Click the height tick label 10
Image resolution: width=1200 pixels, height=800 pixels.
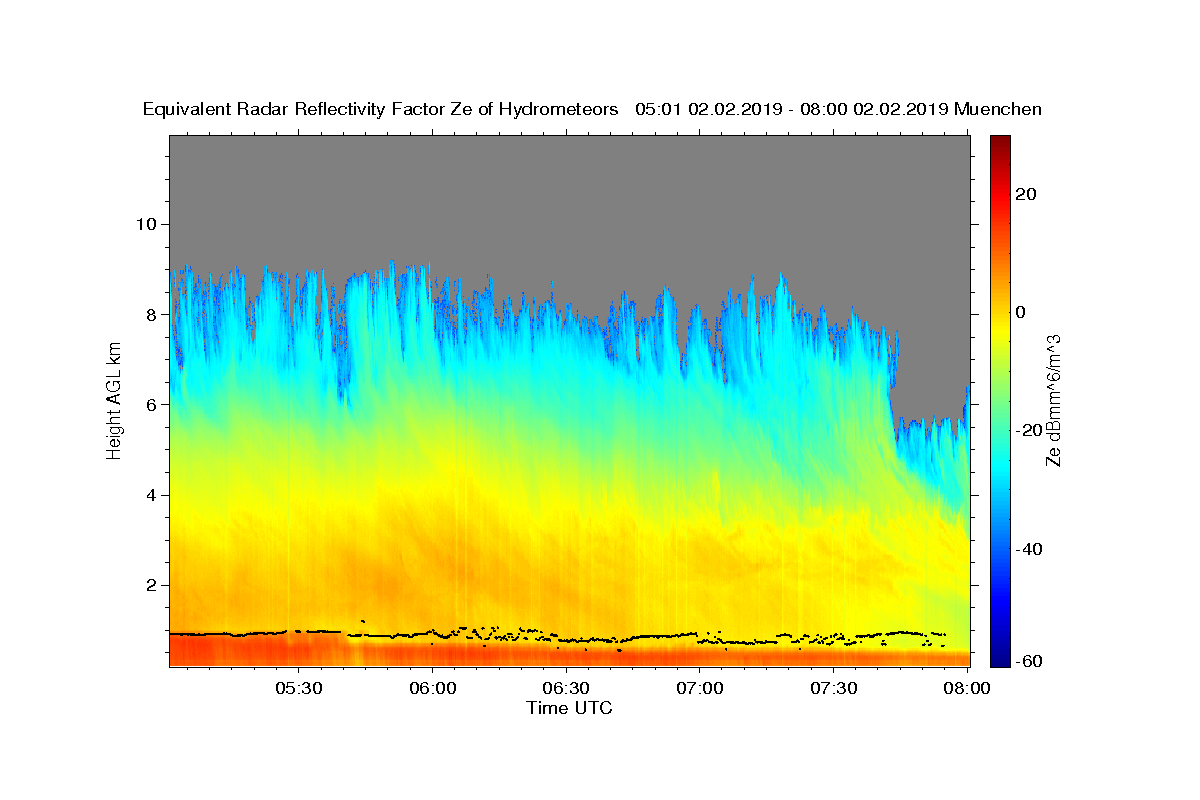point(149,224)
